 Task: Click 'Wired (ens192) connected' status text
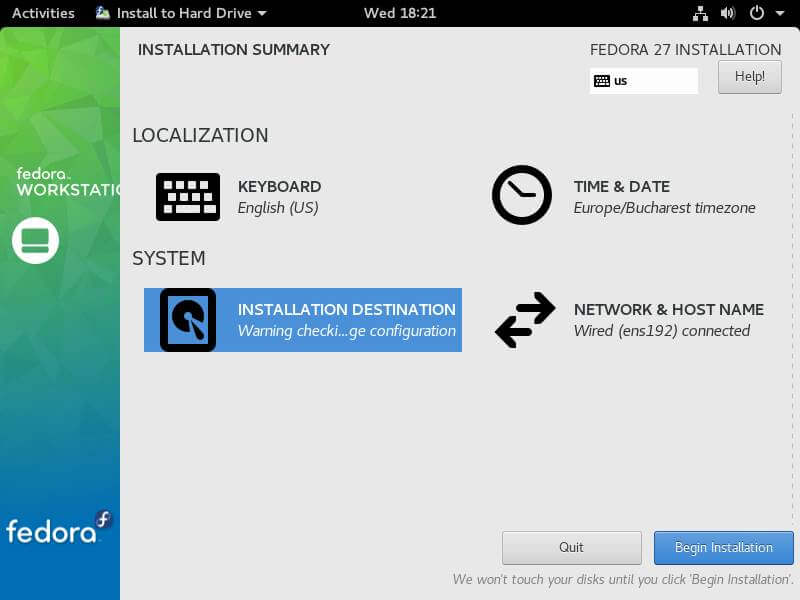(x=662, y=331)
